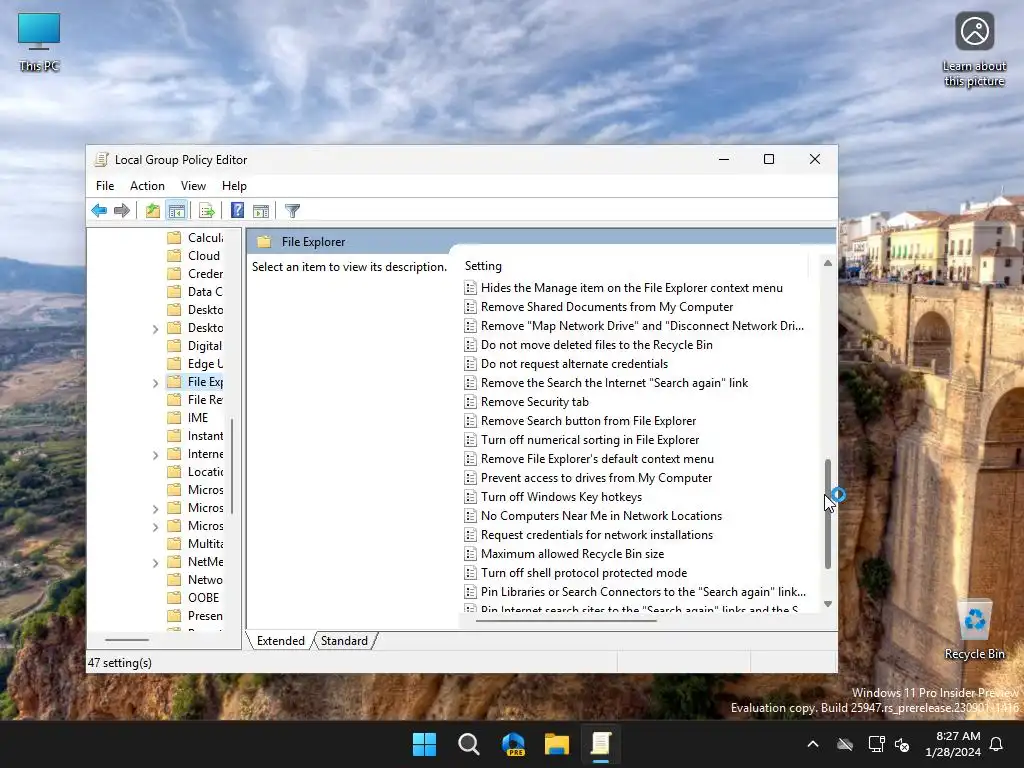Select 'Turn off numerical sorting in File Explorer'
1024x768 pixels.
click(x=590, y=440)
